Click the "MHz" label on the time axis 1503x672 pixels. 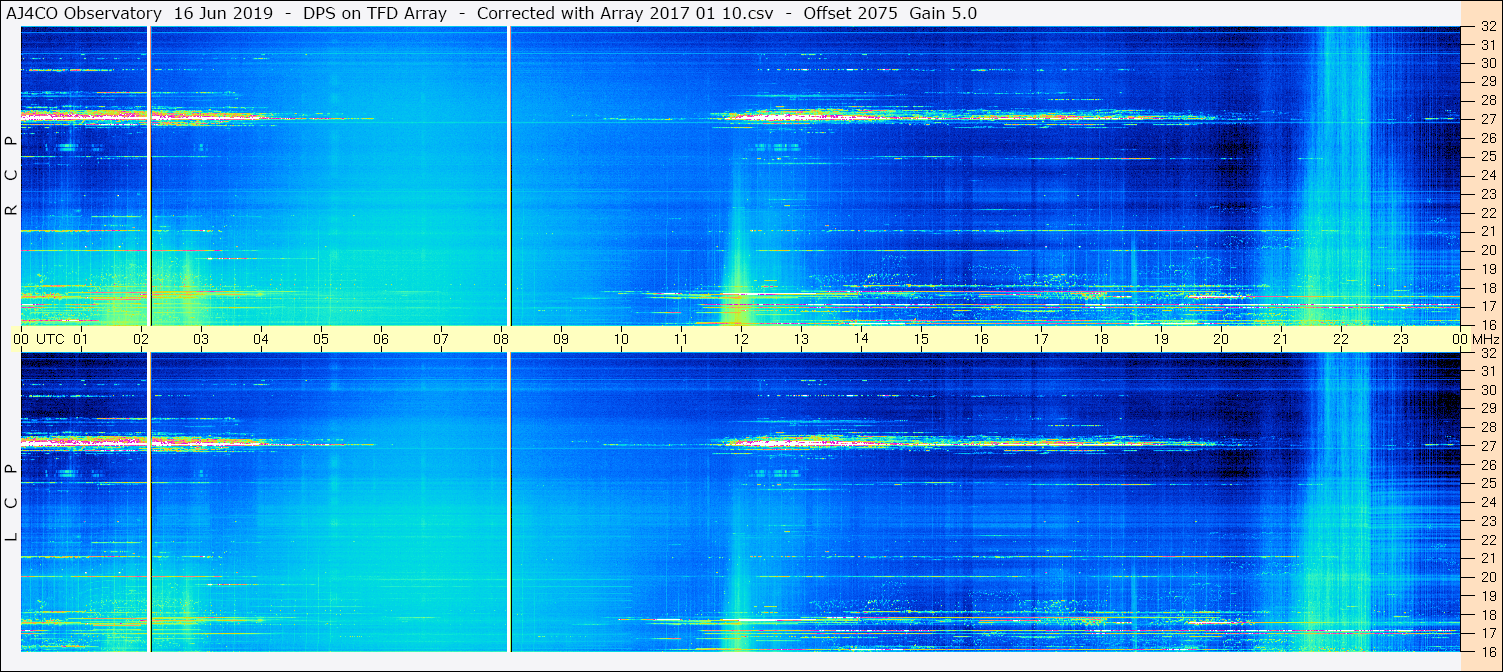[x=1486, y=339]
